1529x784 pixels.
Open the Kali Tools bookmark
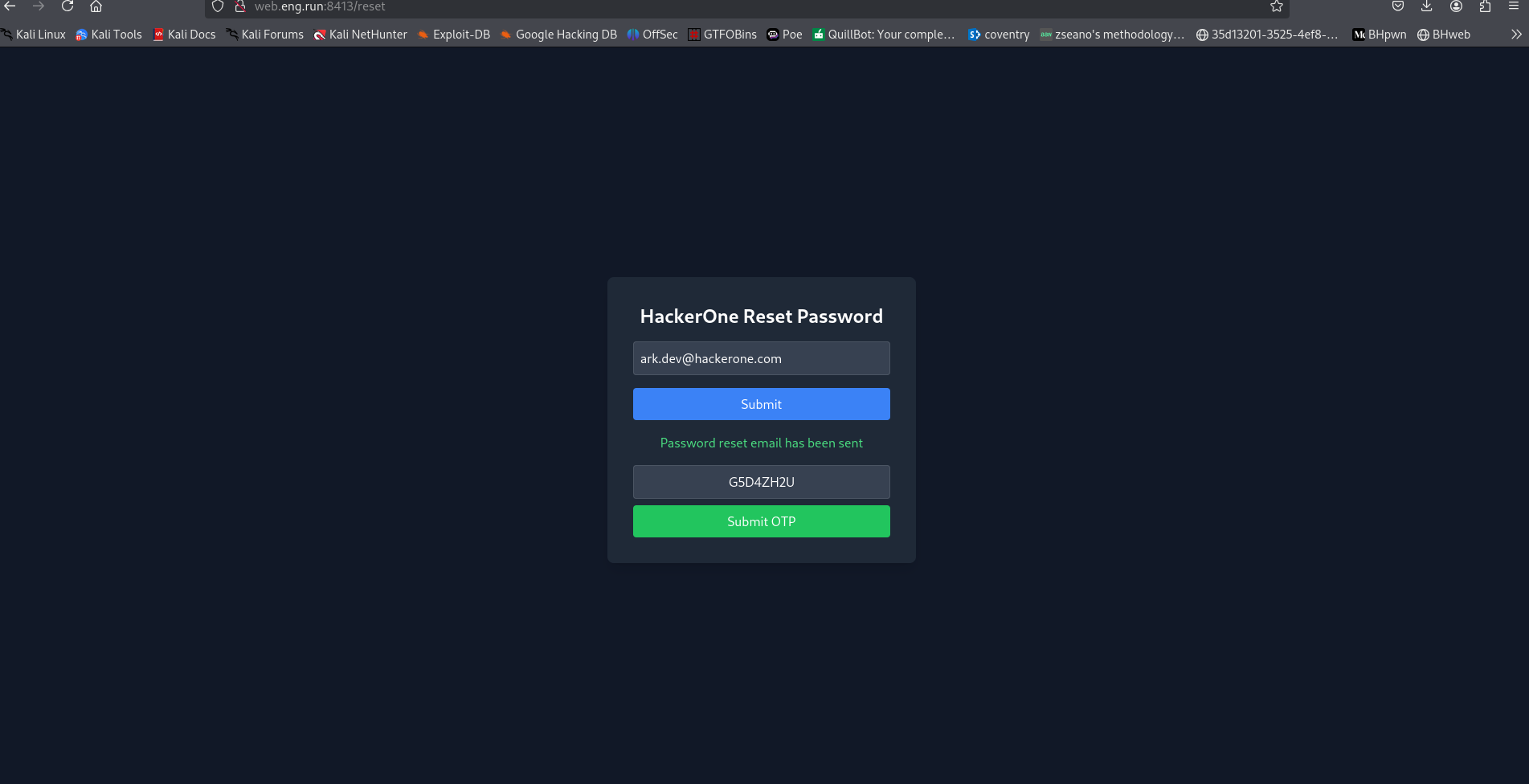click(108, 35)
